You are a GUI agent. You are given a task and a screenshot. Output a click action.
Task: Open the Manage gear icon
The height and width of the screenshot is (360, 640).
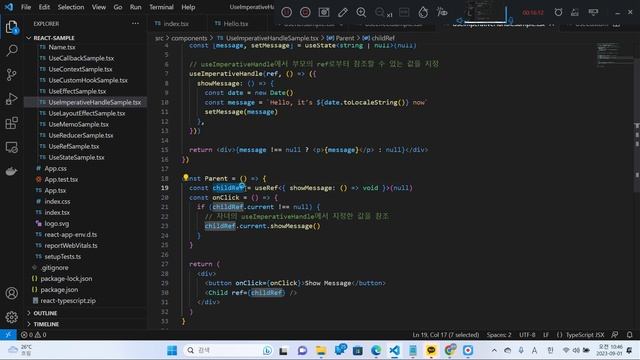click(11, 317)
